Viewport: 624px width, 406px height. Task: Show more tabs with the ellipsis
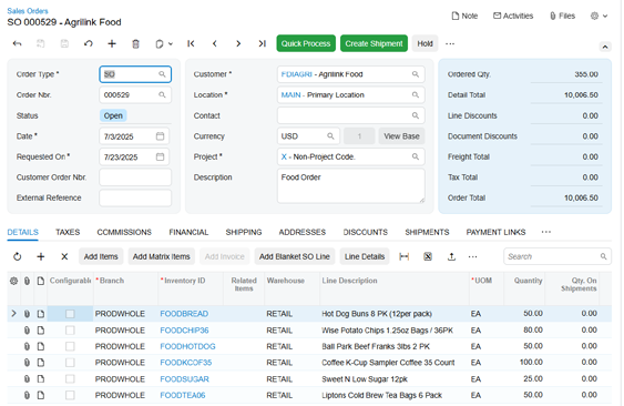pos(546,232)
